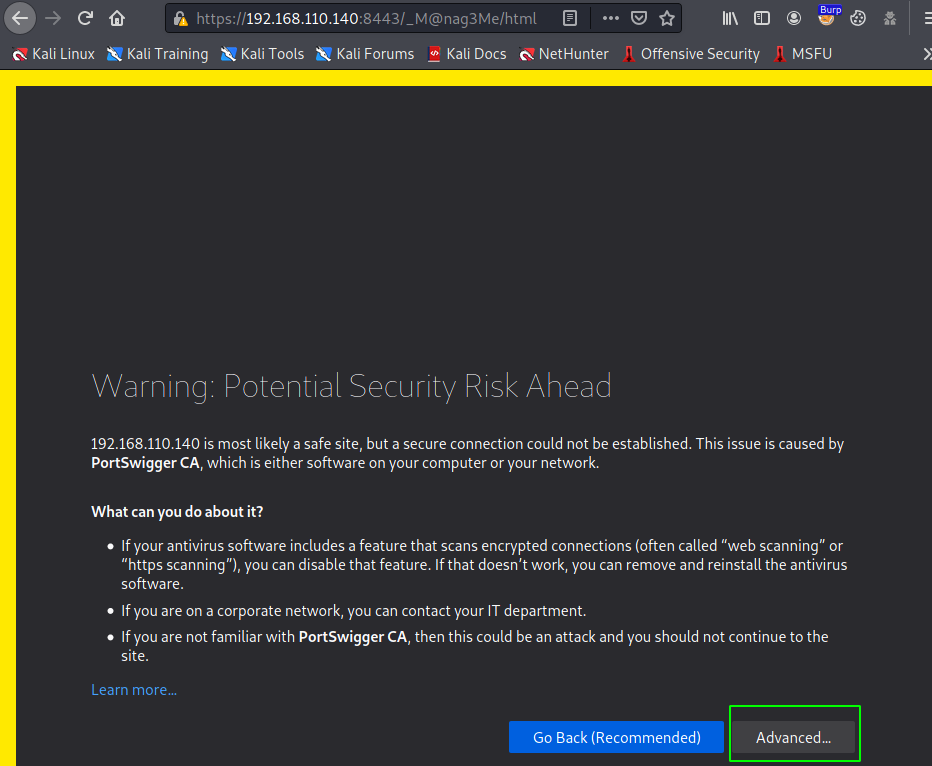Open the Kali Tools bookmark
The image size is (932, 766).
click(262, 54)
